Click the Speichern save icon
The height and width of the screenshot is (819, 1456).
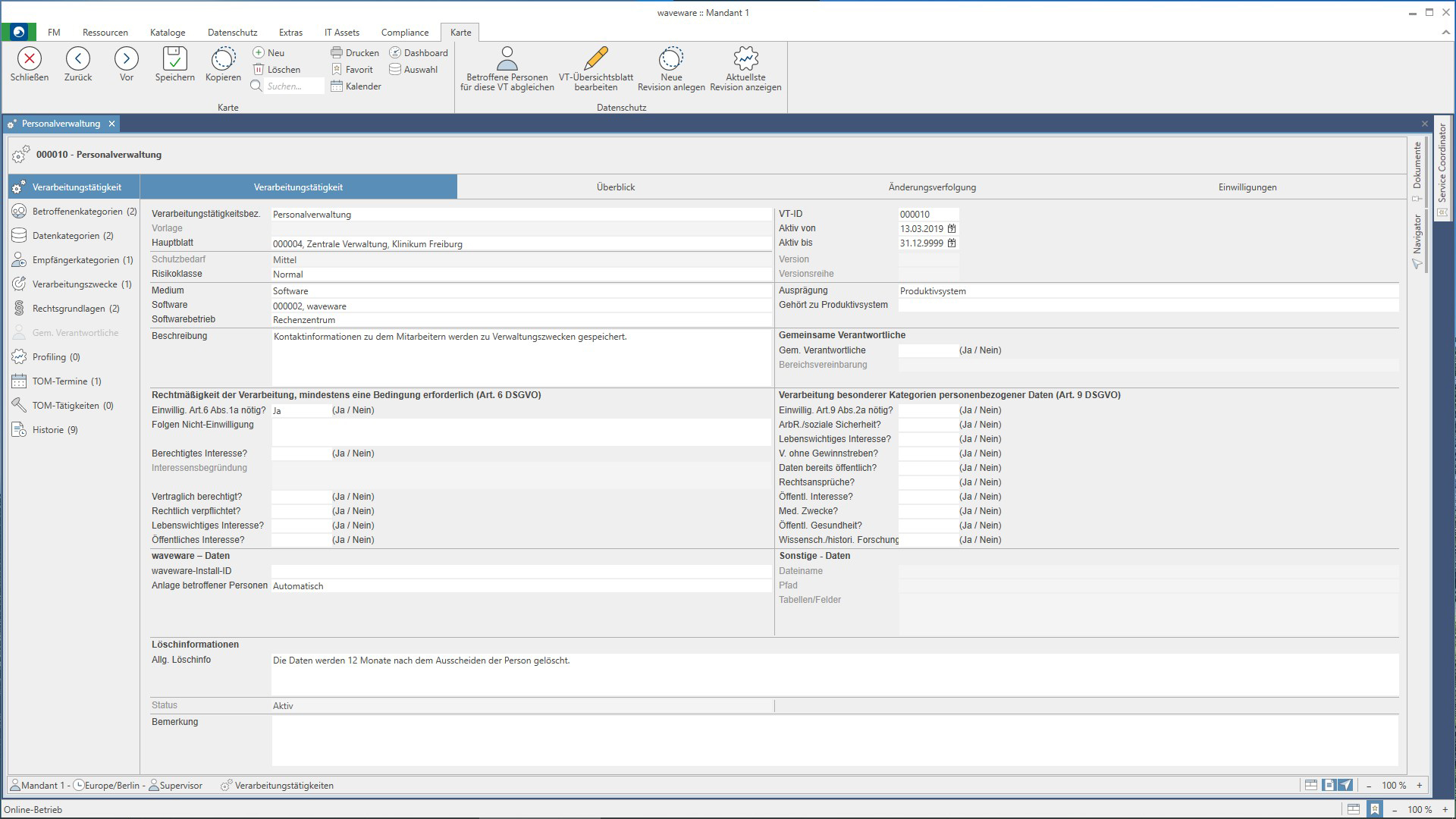pyautogui.click(x=174, y=59)
